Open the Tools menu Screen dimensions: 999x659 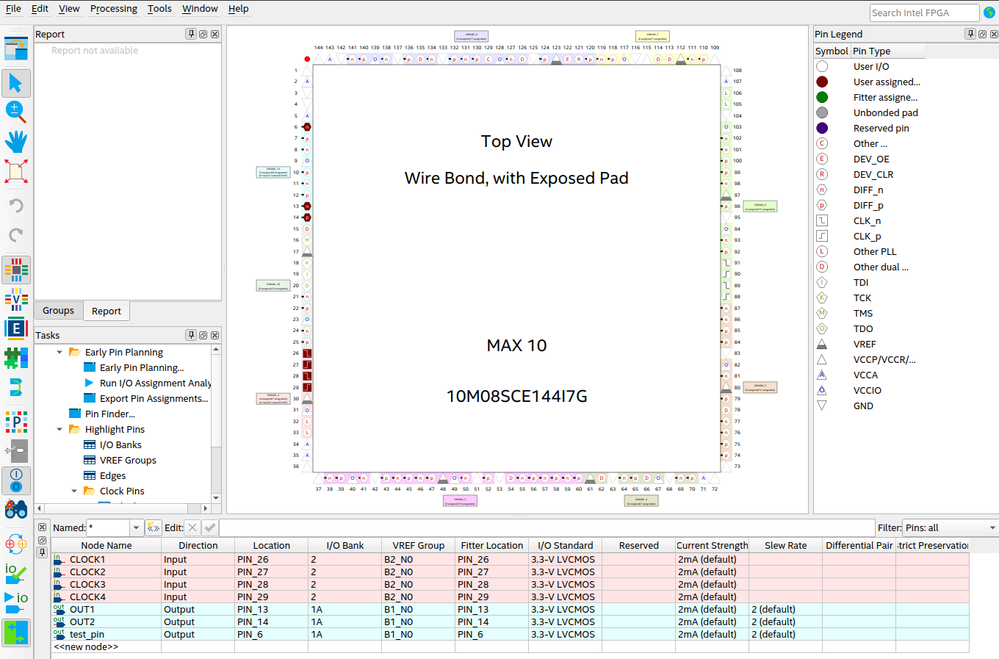[159, 9]
